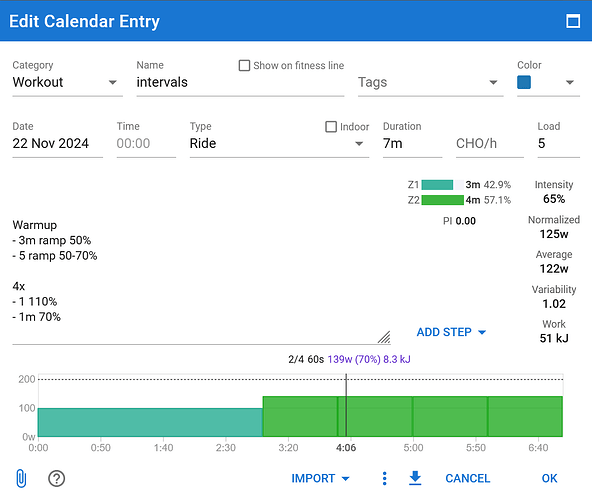Viewport: 592px width, 500px height.
Task: Confirm with the OK button
Action: tap(549, 478)
